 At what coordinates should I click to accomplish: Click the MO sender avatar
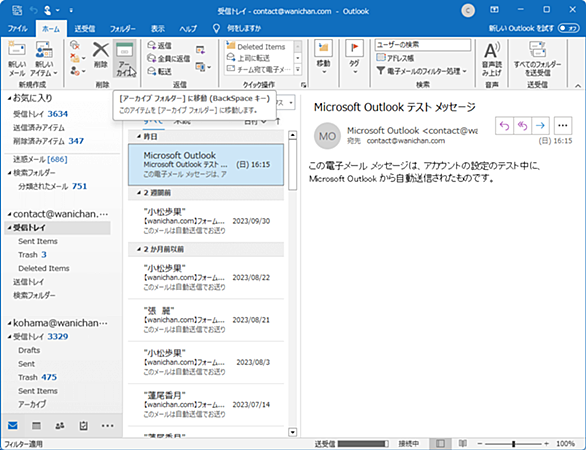click(x=327, y=136)
